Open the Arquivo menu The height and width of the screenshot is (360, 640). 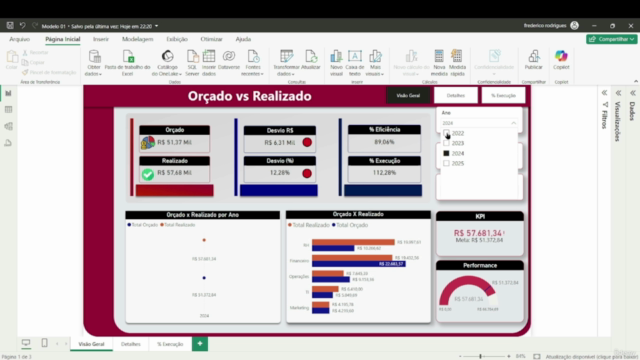(20, 39)
